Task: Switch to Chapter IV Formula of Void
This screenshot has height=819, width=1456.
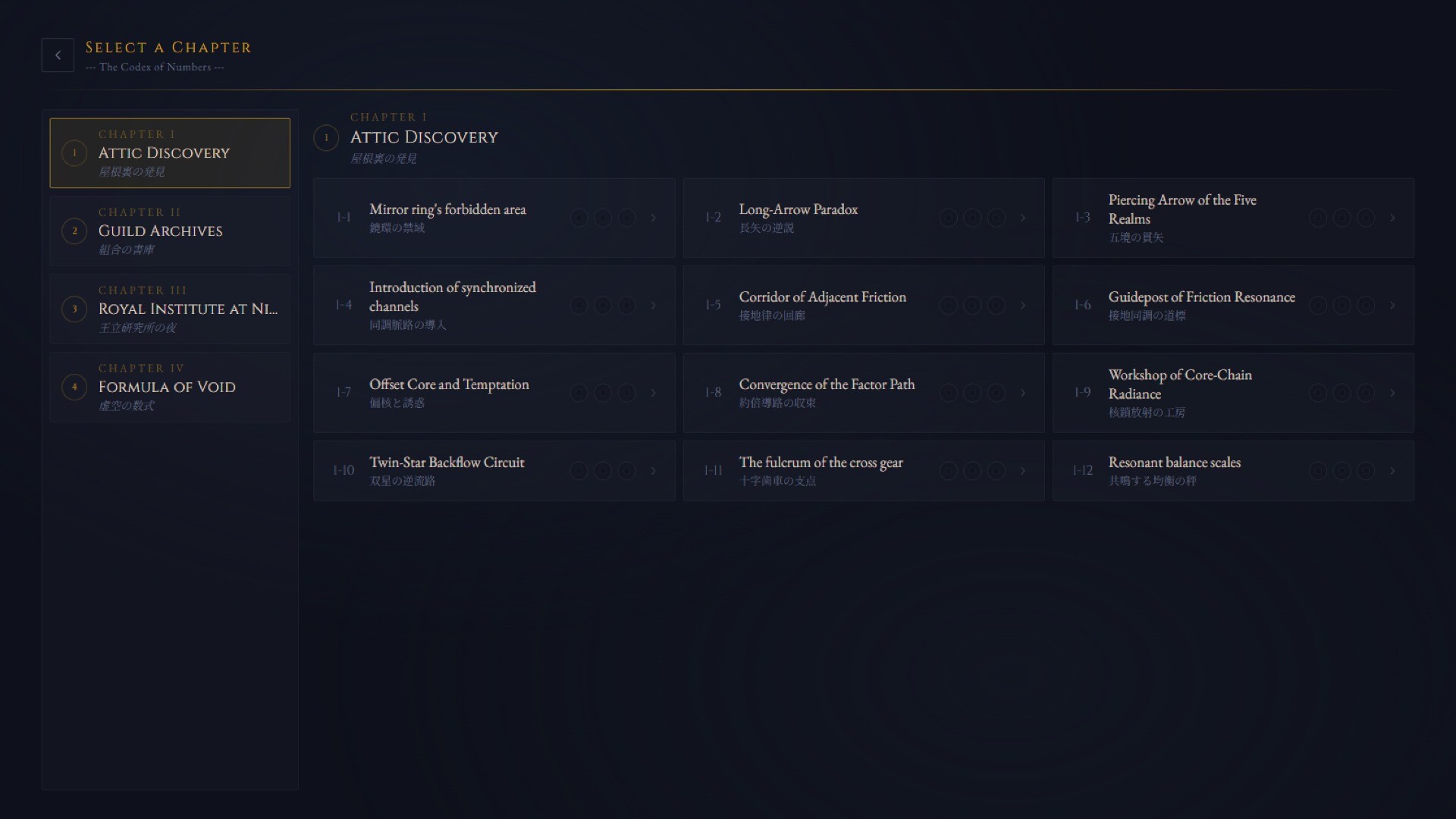Action: pos(170,388)
